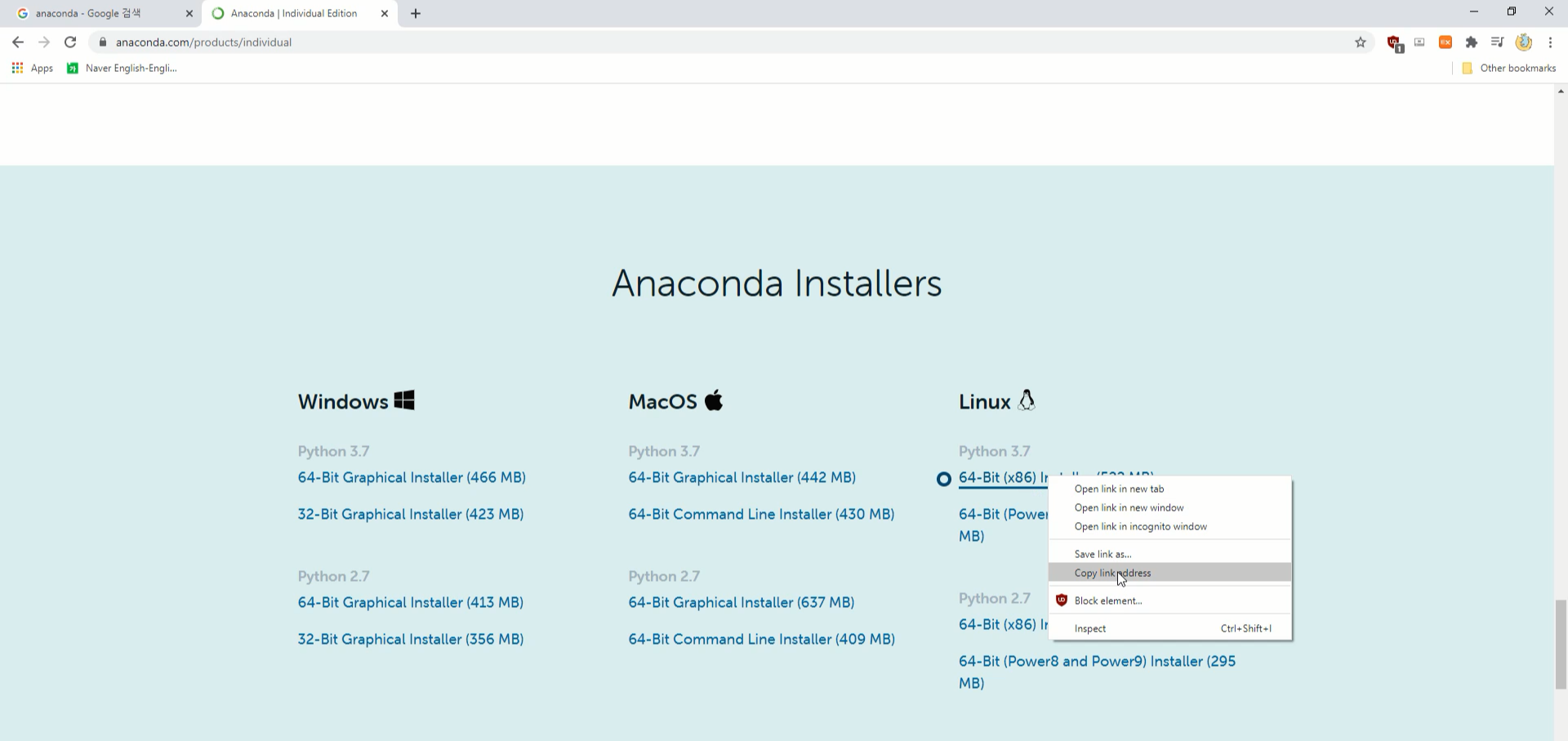Open the Chrome profile avatar
Screen dimensions: 1568x741
1524,42
